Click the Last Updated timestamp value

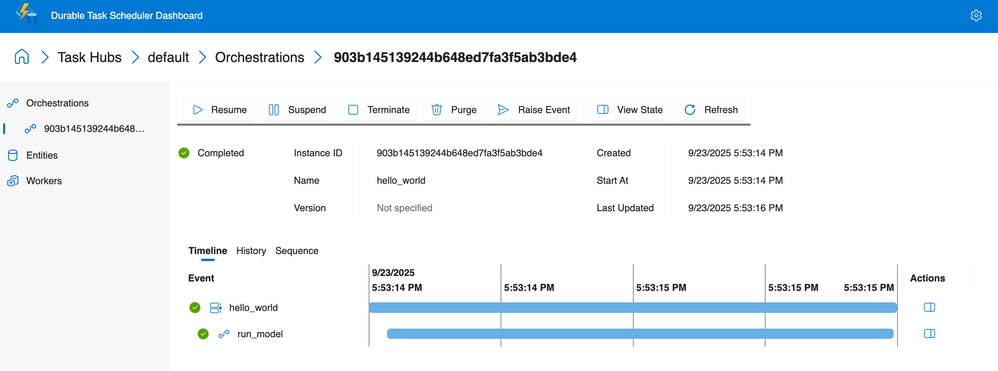(736, 207)
